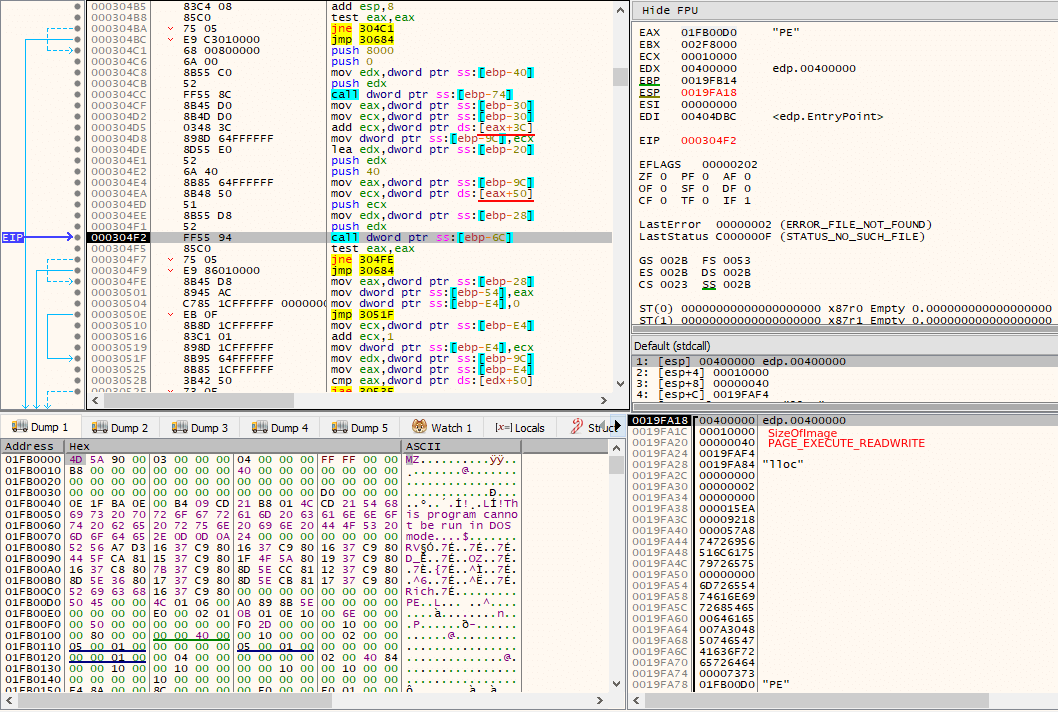
Task: Click disassembly scrollbar down arrow
Action: point(620,384)
